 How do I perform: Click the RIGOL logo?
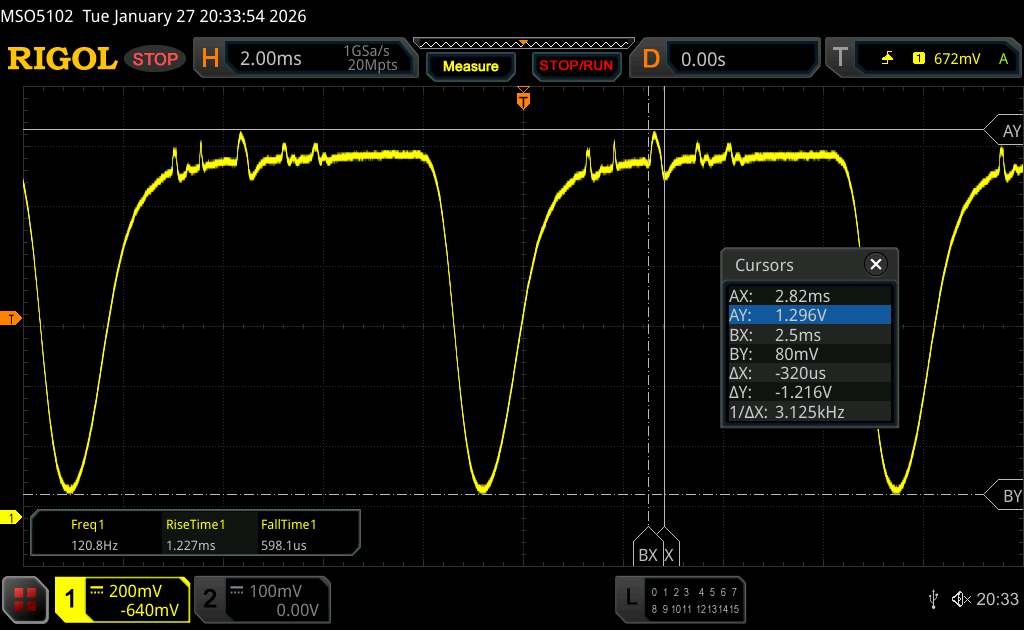pyautogui.click(x=62, y=59)
